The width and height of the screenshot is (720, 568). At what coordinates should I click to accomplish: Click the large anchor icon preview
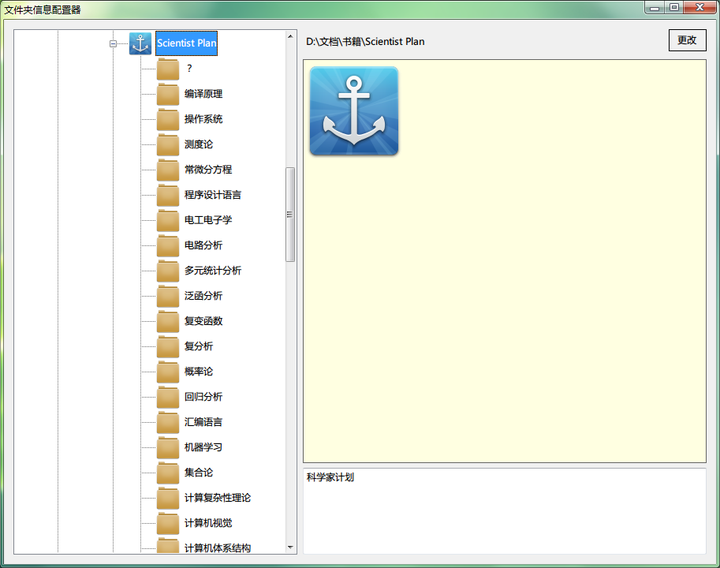point(354,111)
